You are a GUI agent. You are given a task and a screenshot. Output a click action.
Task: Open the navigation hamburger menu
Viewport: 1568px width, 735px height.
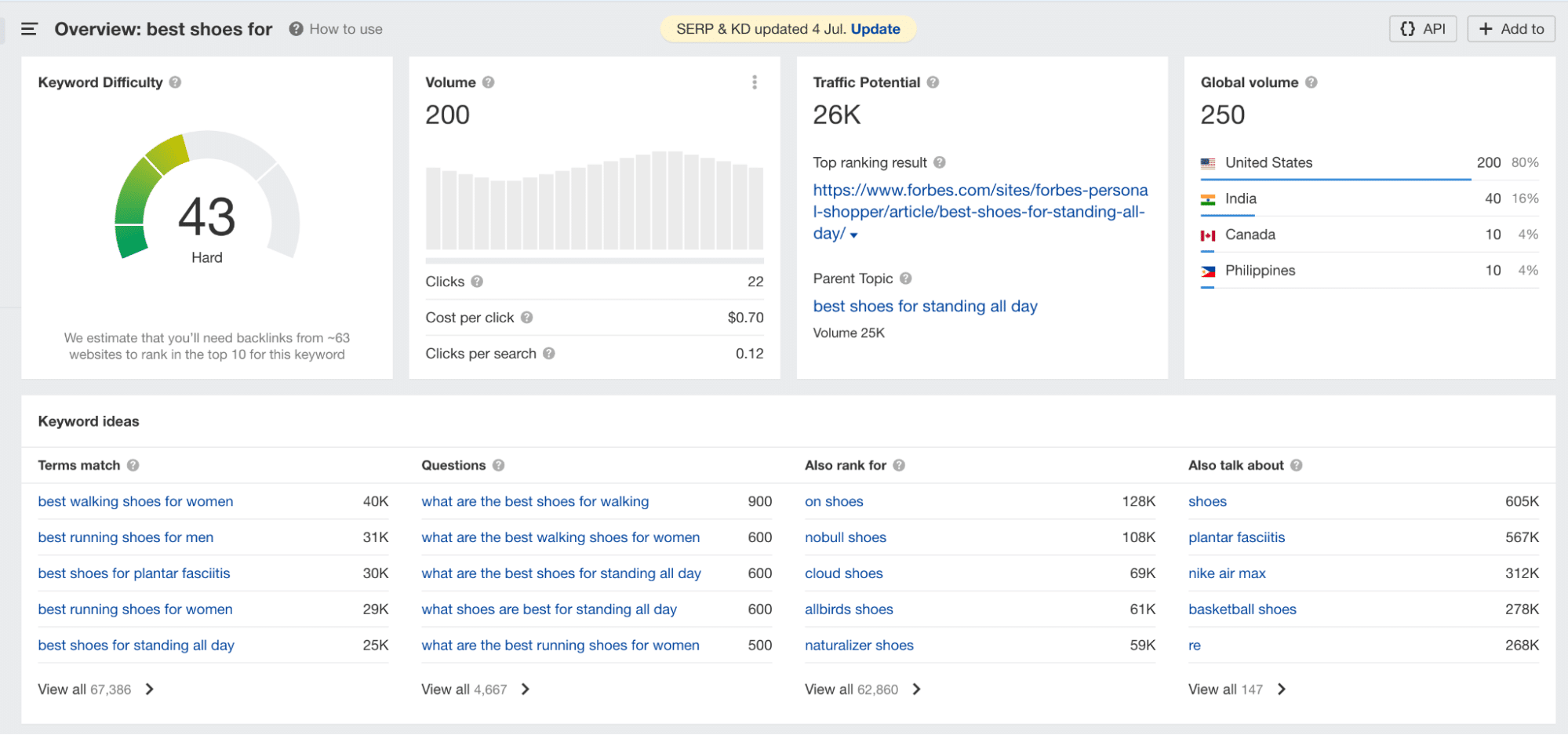coord(29,28)
